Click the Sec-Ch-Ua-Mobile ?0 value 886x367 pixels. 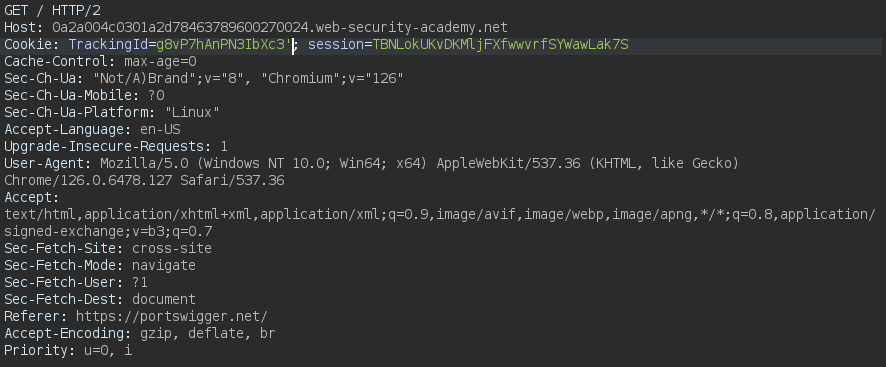[156, 96]
